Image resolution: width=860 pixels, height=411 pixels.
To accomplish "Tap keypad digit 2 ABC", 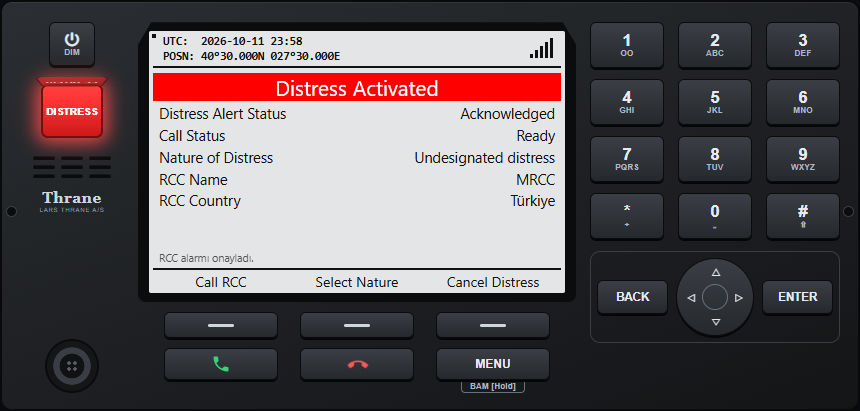I will tap(715, 45).
